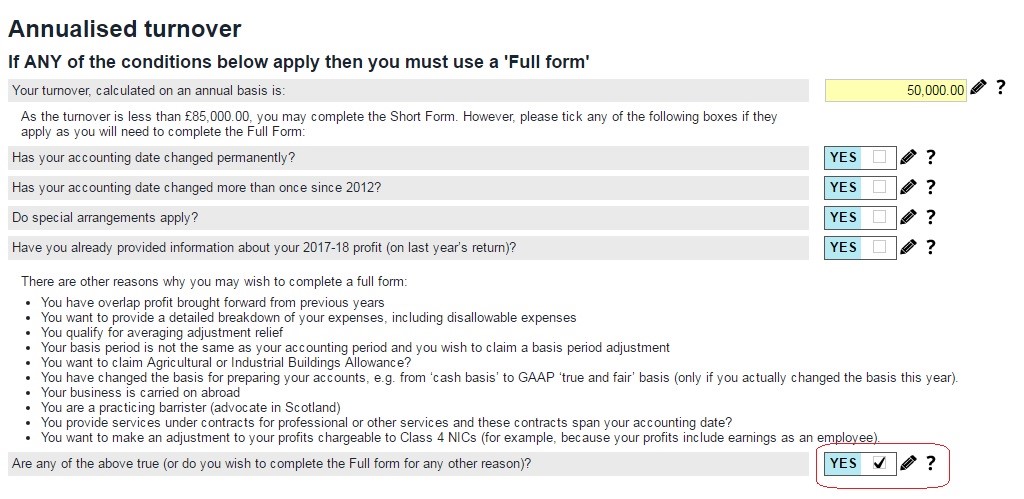Click pencil icon for special arrangements row
Image resolution: width=1024 pixels, height=499 pixels.
pyautogui.click(x=908, y=217)
